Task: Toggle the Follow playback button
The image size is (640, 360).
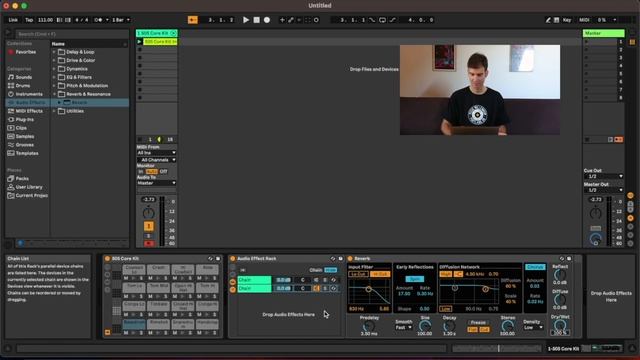Action: (x=193, y=20)
